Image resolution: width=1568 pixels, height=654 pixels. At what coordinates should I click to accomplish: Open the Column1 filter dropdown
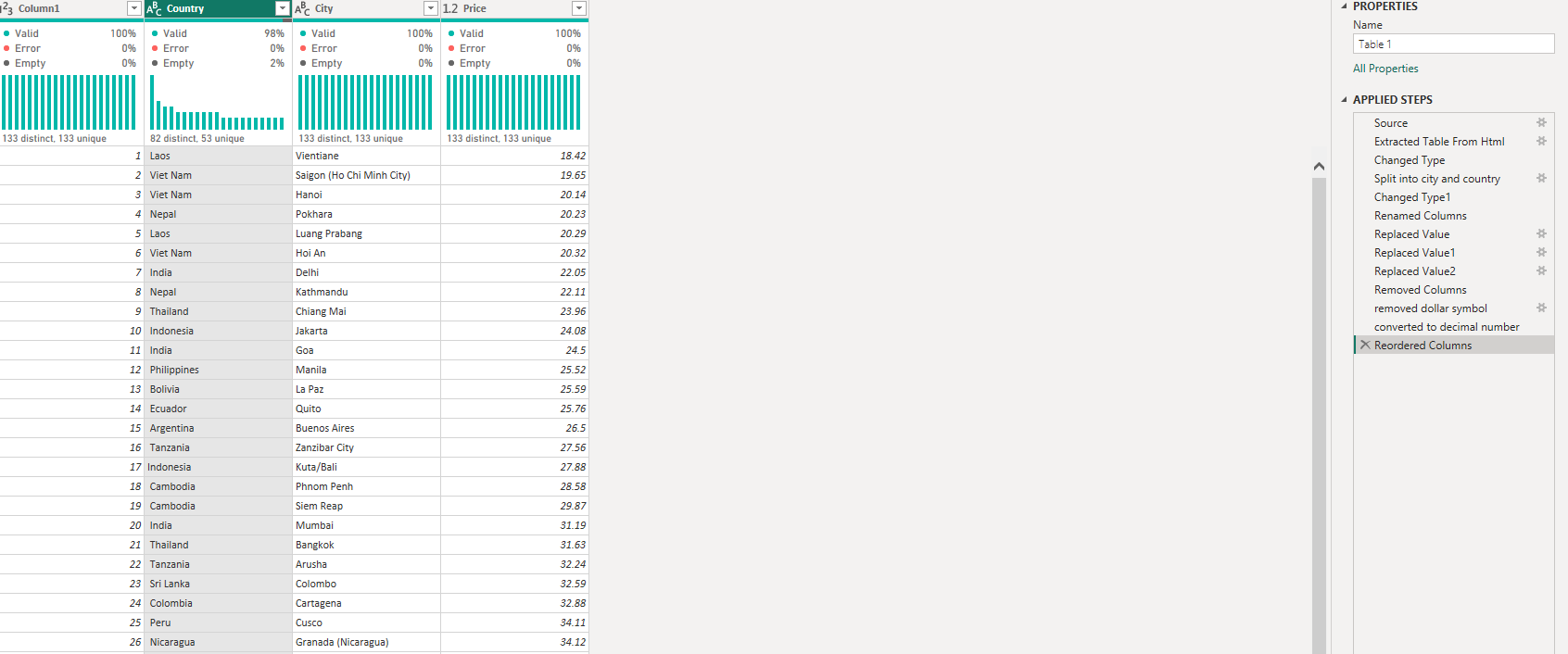(134, 8)
